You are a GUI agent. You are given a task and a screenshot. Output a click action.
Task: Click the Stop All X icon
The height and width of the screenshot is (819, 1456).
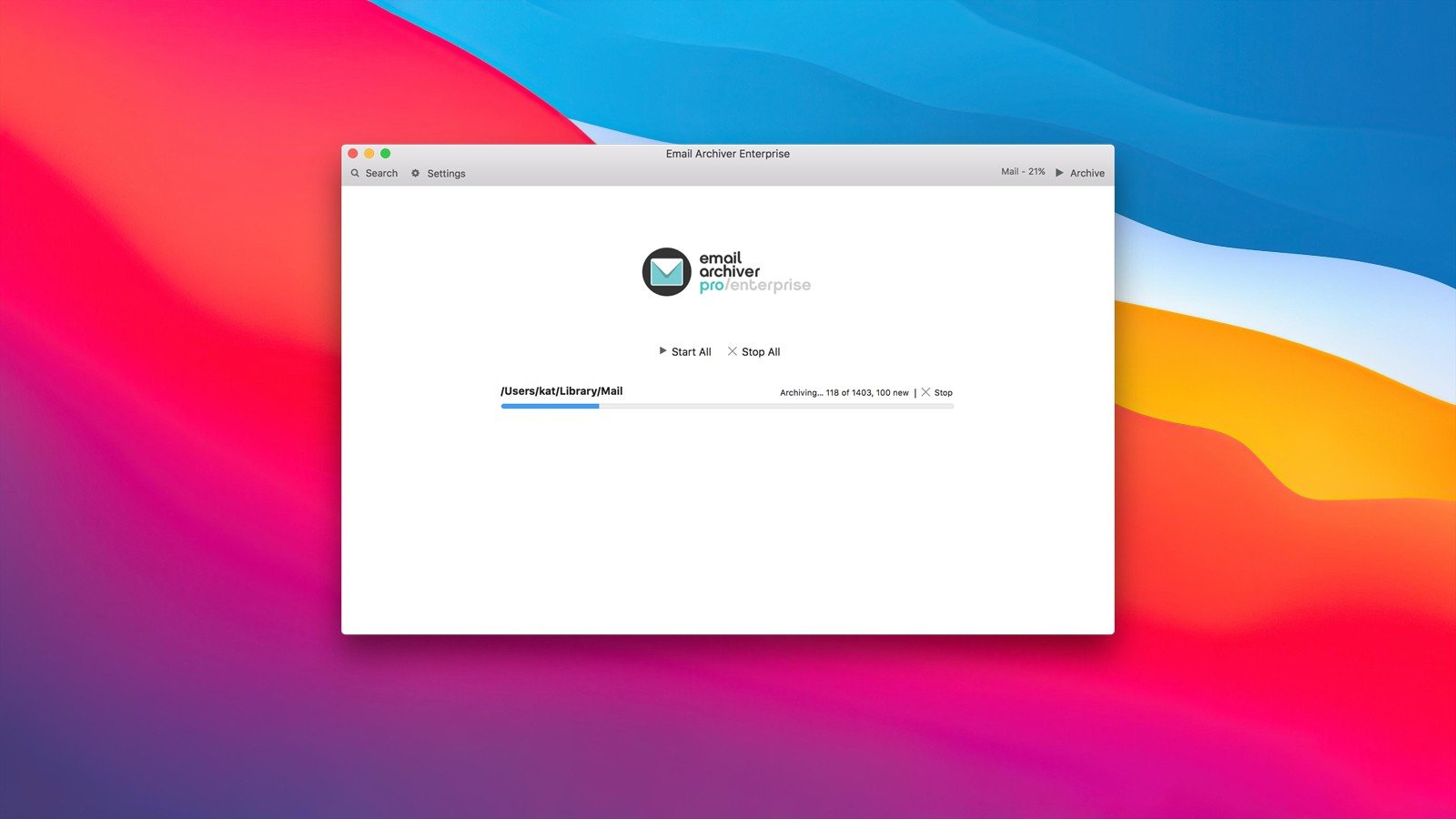click(733, 351)
